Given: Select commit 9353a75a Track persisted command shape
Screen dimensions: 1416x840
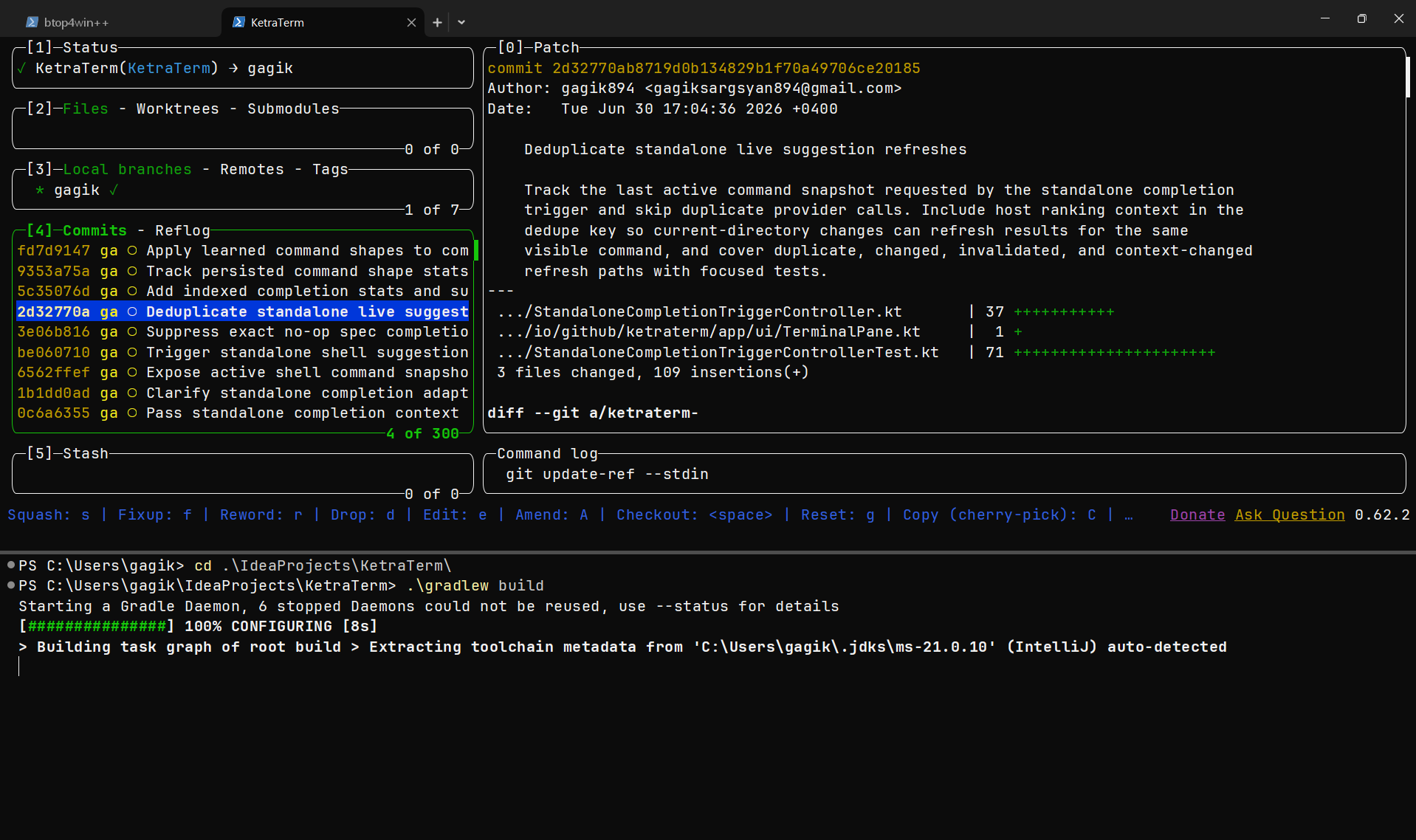Looking at the screenshot, I should coord(243,271).
